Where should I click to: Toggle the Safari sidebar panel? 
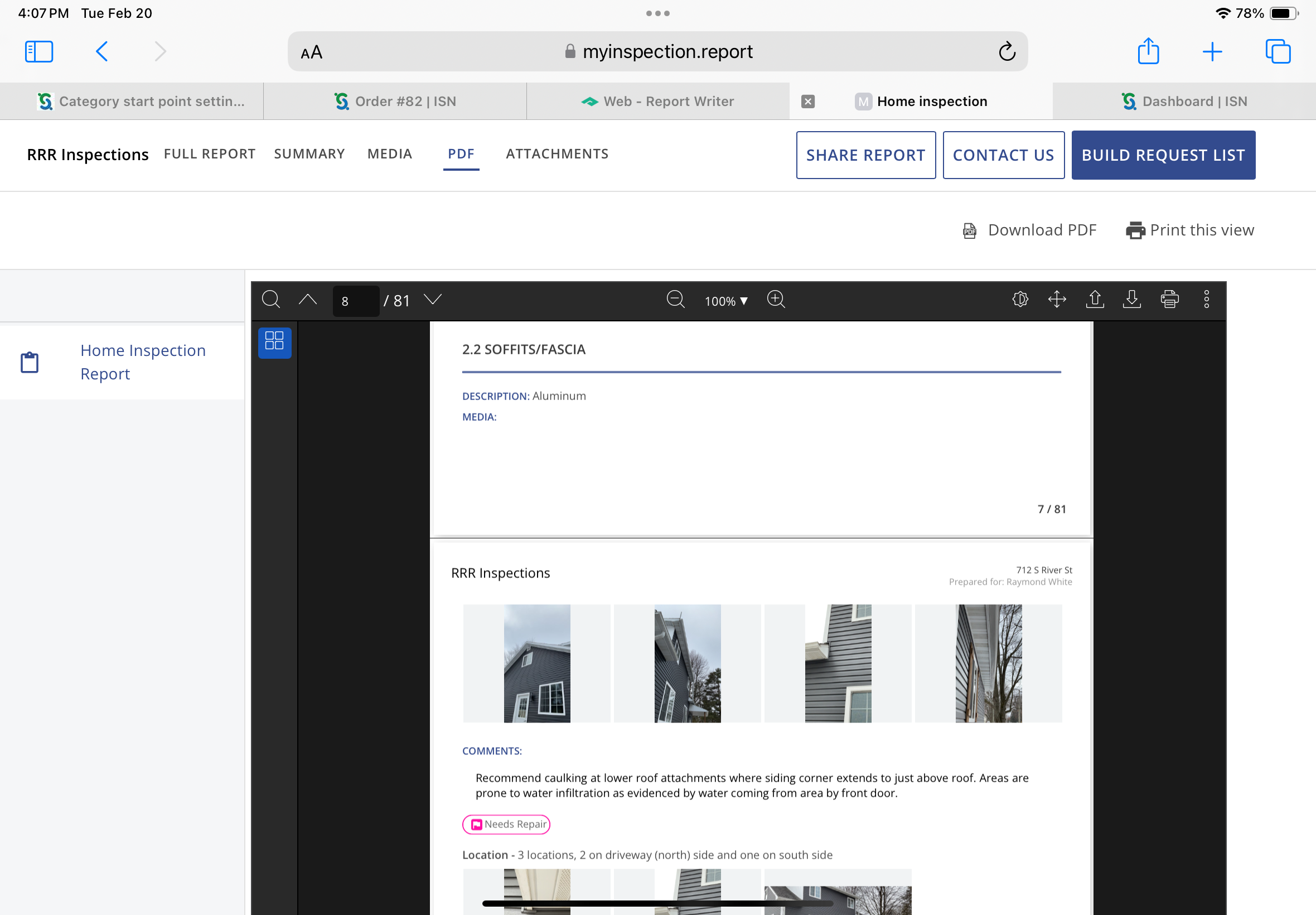tap(39, 51)
